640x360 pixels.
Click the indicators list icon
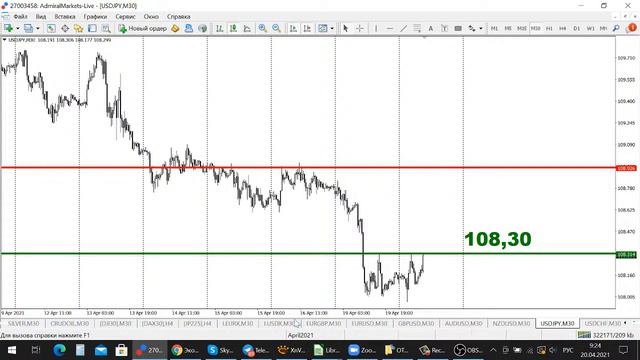click(x=323, y=28)
